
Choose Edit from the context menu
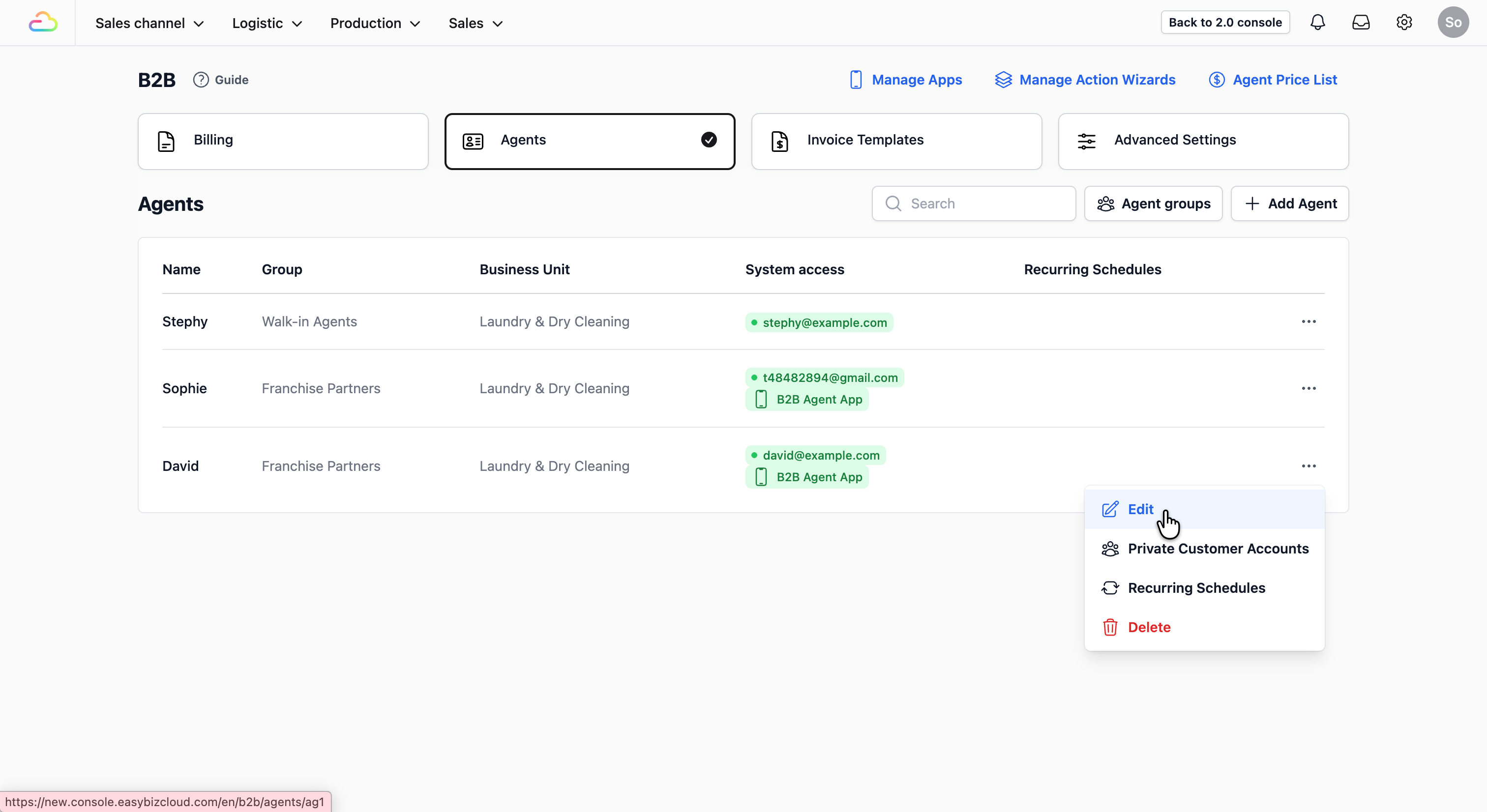(1140, 509)
